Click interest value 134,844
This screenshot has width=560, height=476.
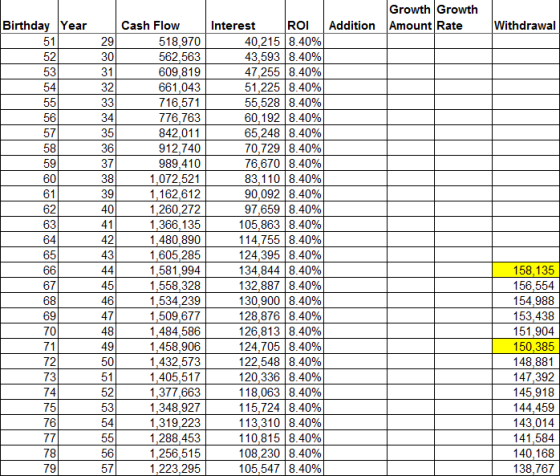click(259, 270)
